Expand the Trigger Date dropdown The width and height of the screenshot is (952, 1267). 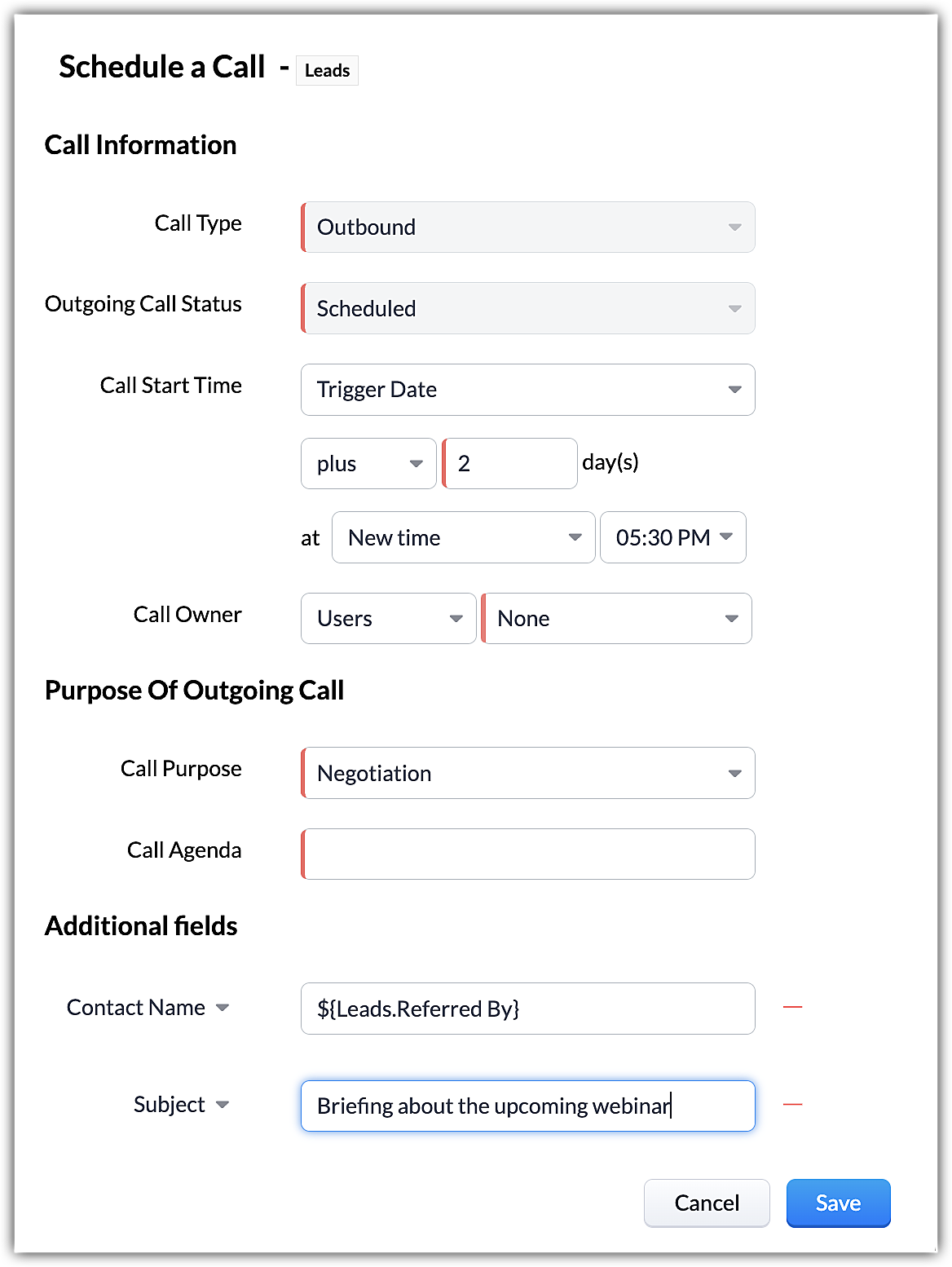527,390
